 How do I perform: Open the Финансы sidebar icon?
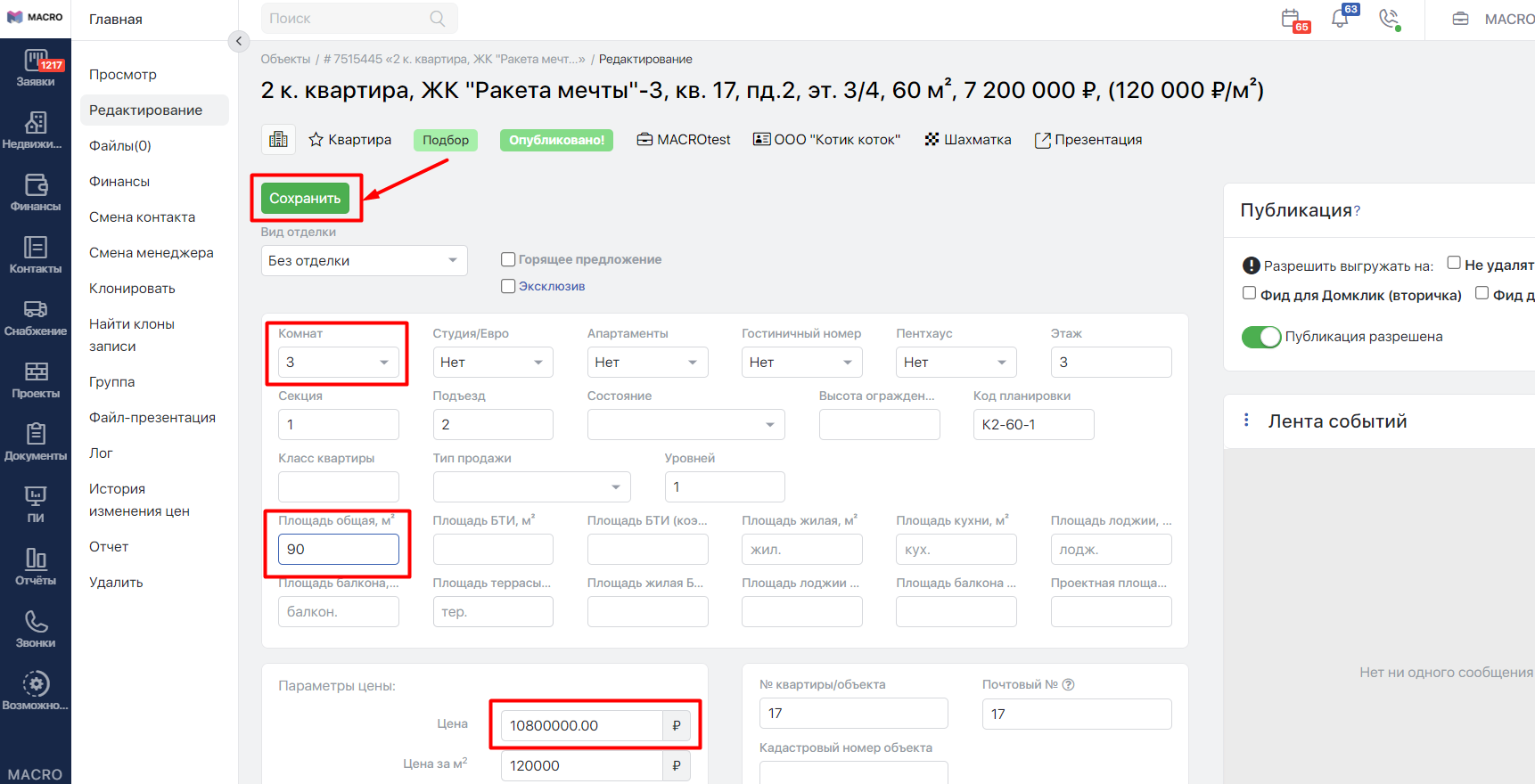click(36, 192)
